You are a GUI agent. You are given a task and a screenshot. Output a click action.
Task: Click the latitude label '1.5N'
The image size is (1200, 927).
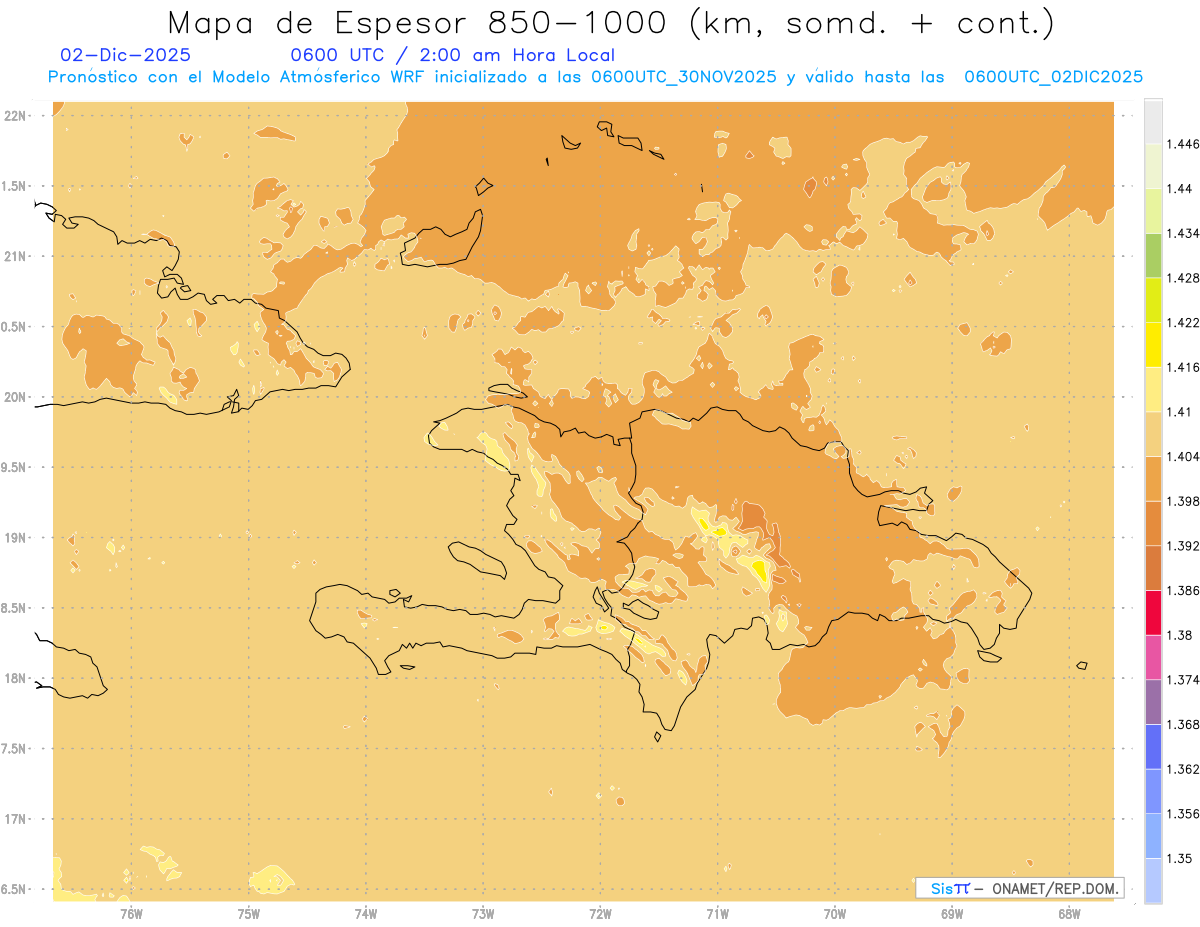pyautogui.click(x=15, y=186)
